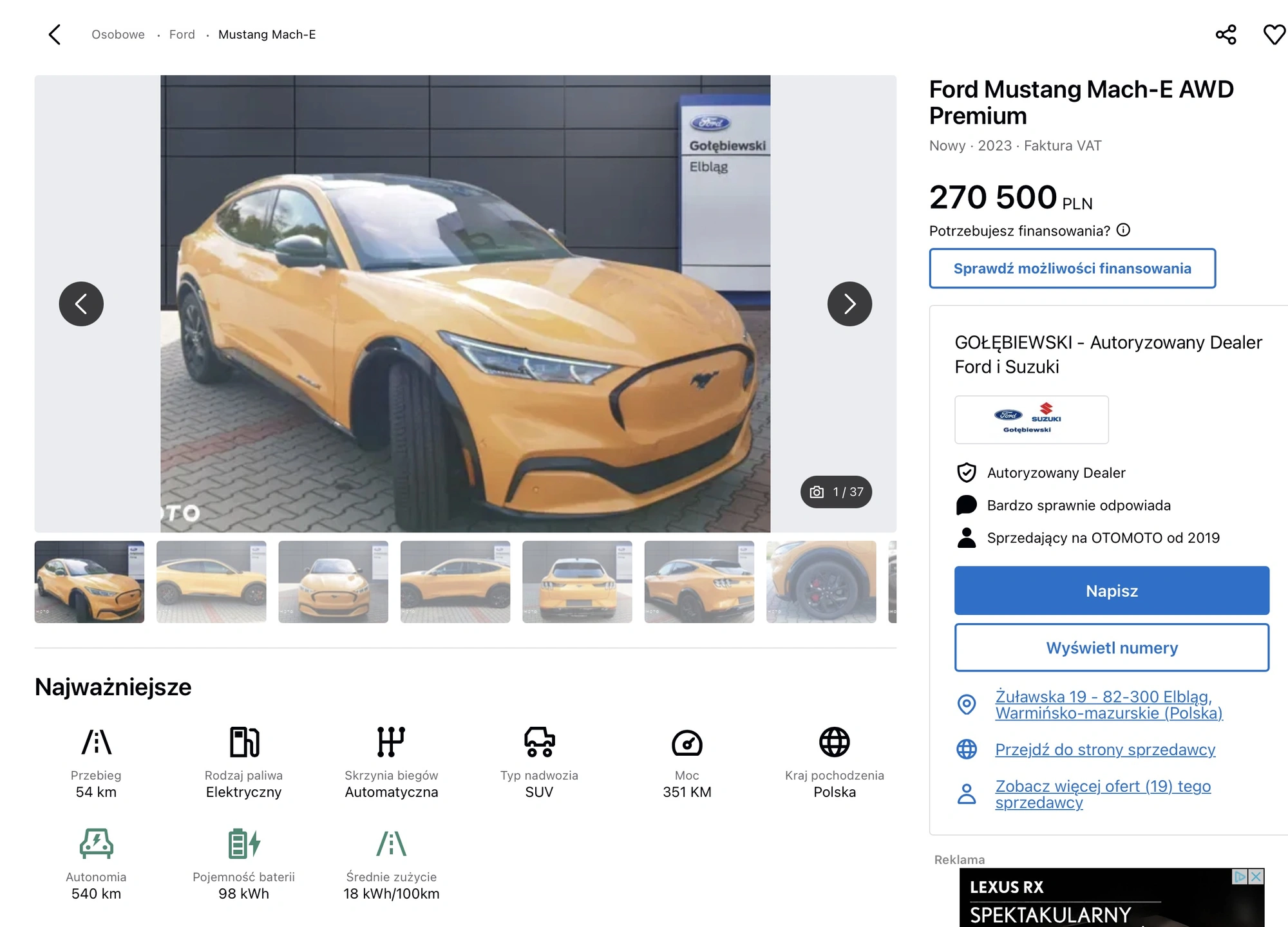This screenshot has width=1288, height=927.
Task: Click the 98 kWh battery value
Action: coord(243,894)
